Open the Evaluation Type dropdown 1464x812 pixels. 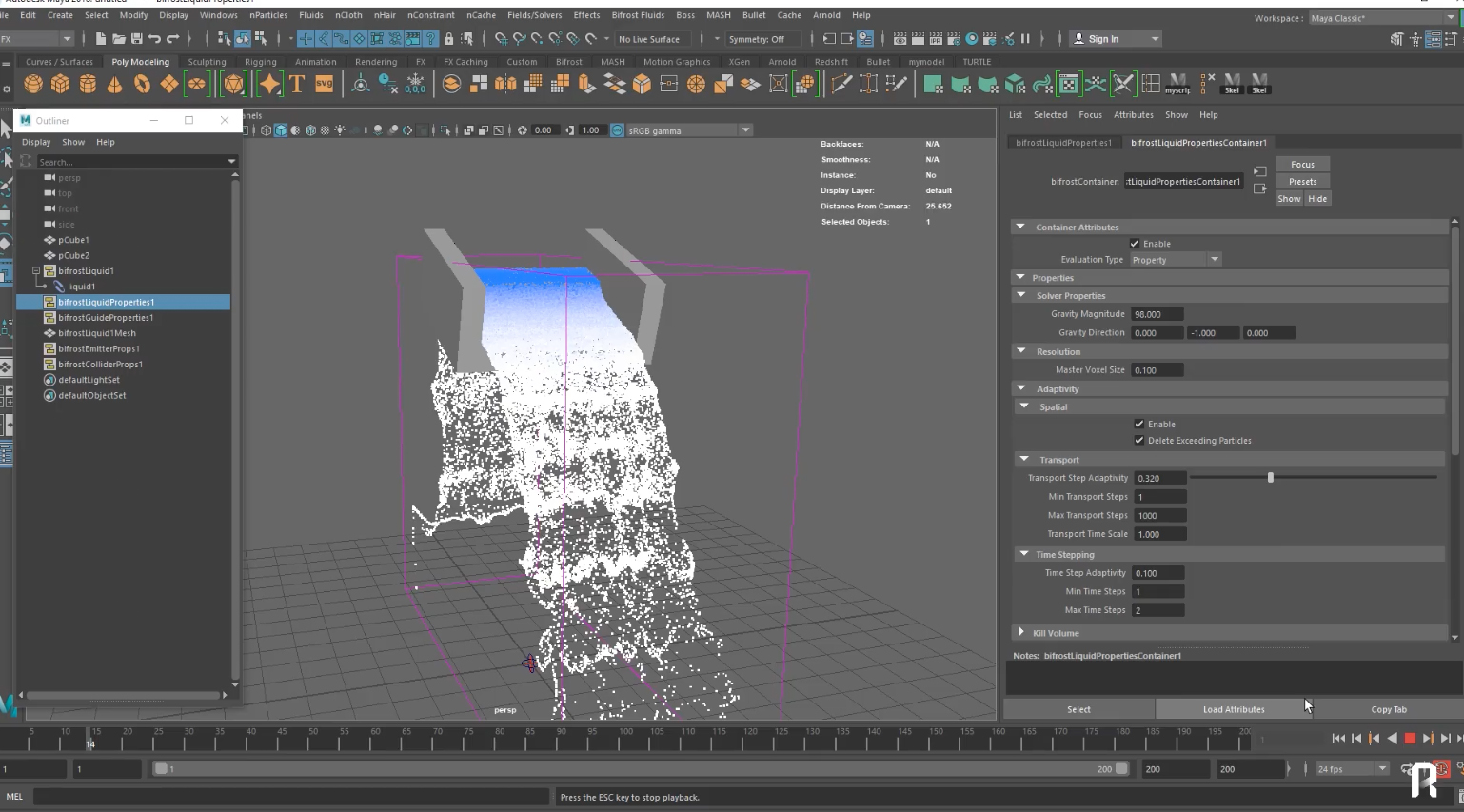pos(1176,260)
